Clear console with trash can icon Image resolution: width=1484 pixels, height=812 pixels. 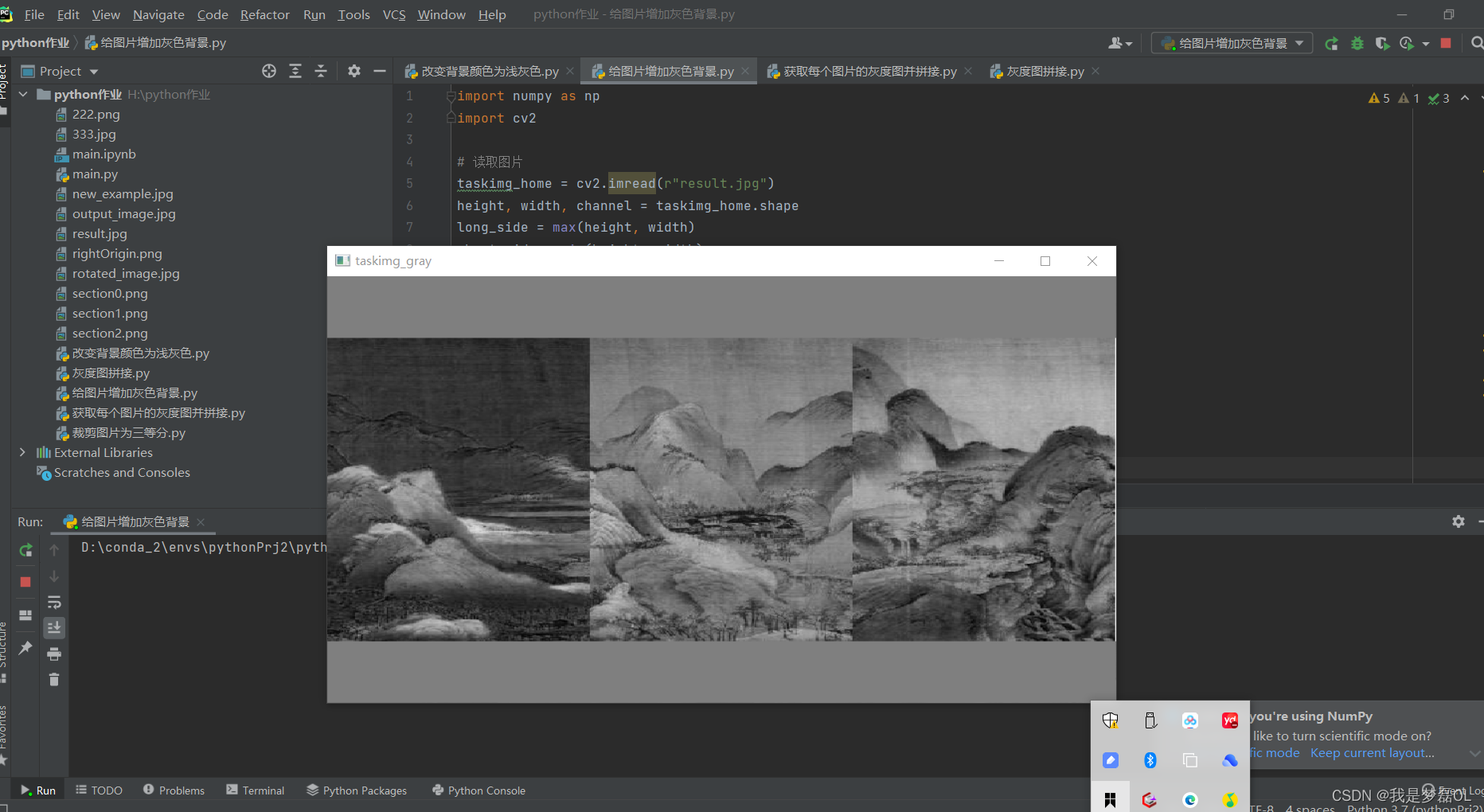click(54, 679)
